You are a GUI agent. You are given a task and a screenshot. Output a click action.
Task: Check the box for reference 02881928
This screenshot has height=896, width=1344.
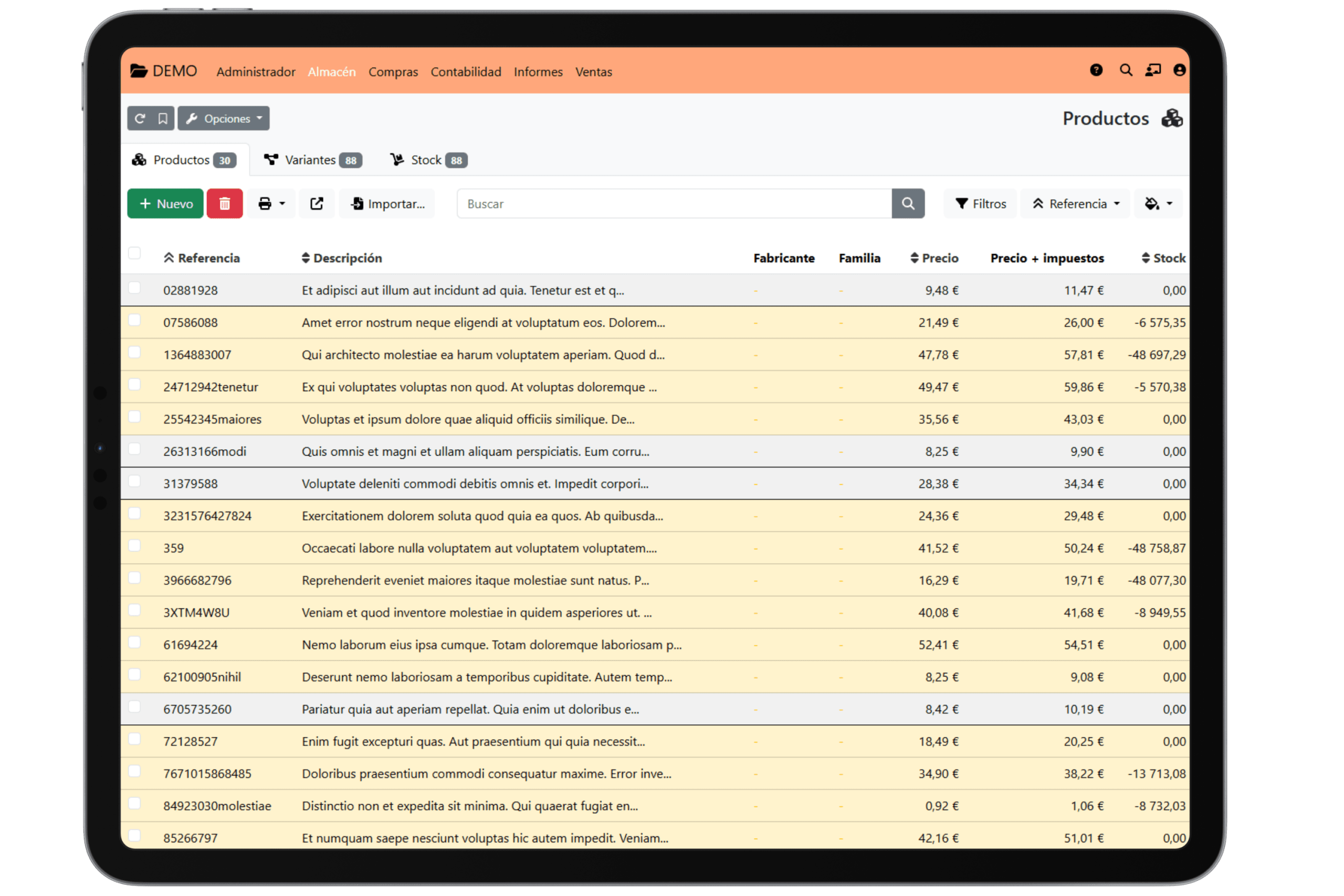click(x=135, y=288)
